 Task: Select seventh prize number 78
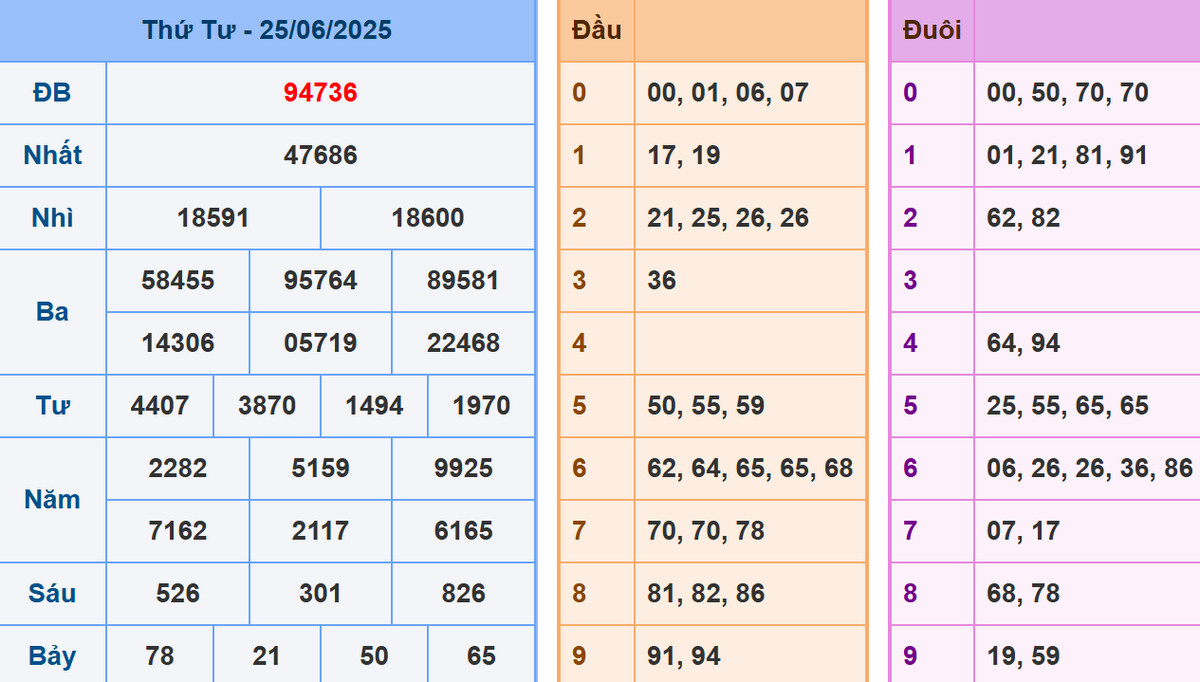(x=160, y=656)
